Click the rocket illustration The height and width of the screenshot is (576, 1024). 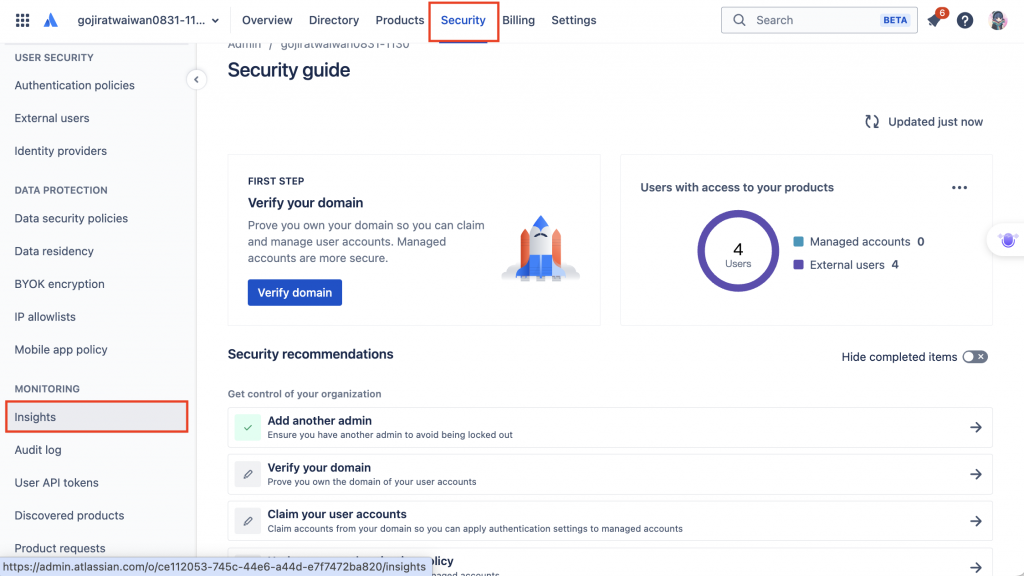[x=541, y=249]
